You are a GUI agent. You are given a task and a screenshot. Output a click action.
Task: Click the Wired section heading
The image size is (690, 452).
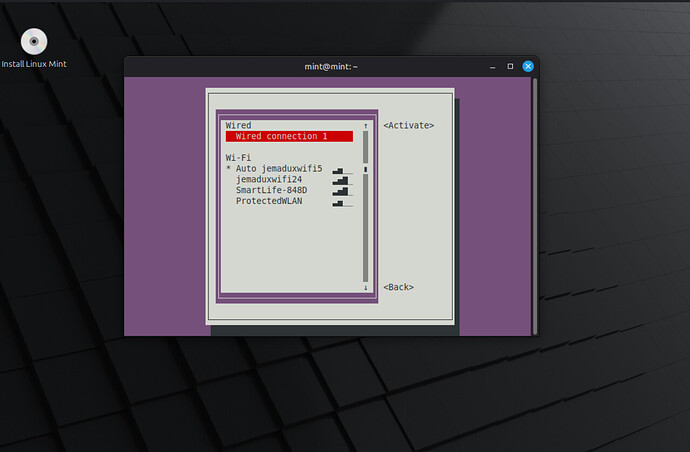coord(238,125)
